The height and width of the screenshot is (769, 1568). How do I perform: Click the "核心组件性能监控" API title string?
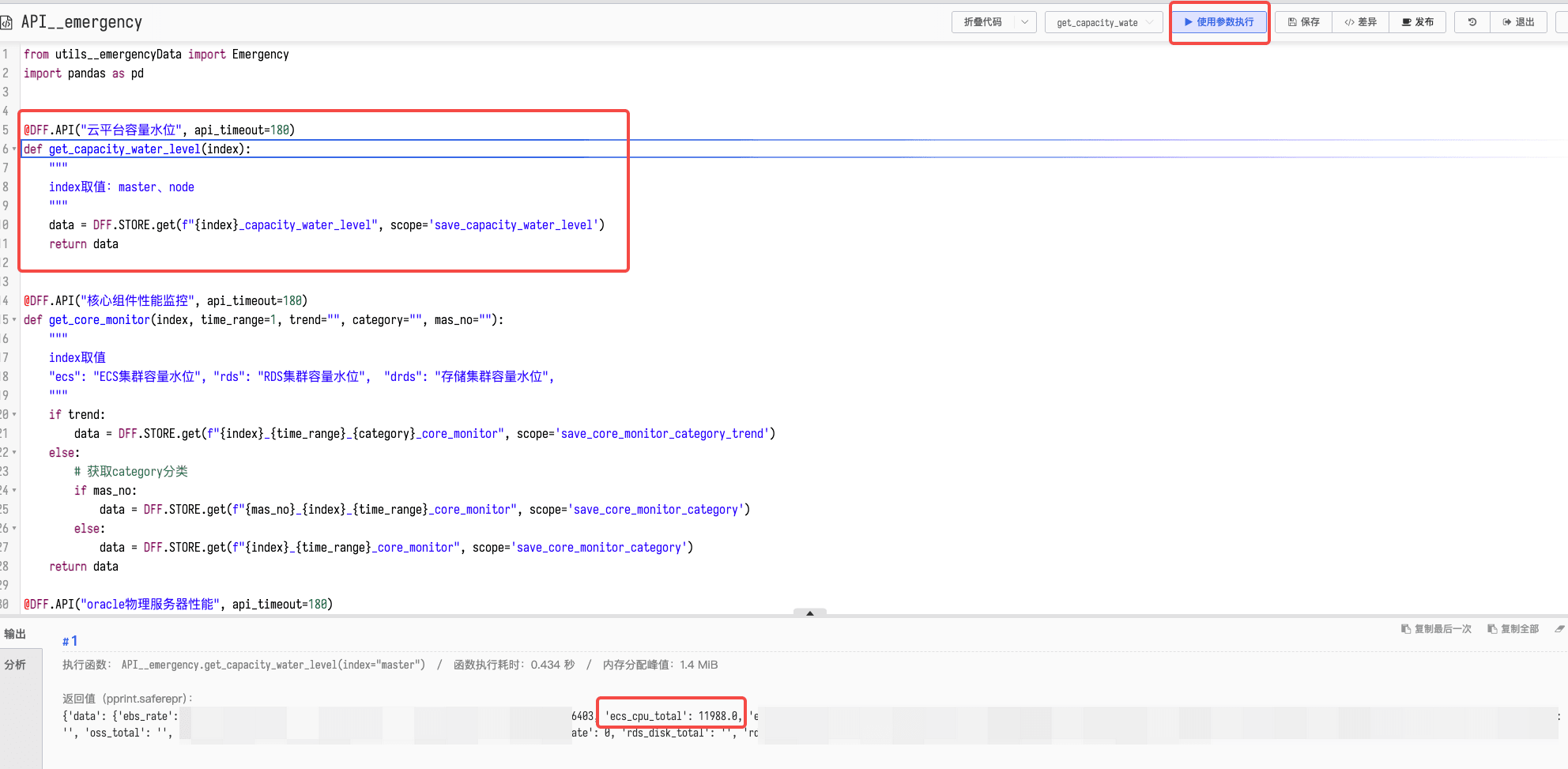click(138, 300)
